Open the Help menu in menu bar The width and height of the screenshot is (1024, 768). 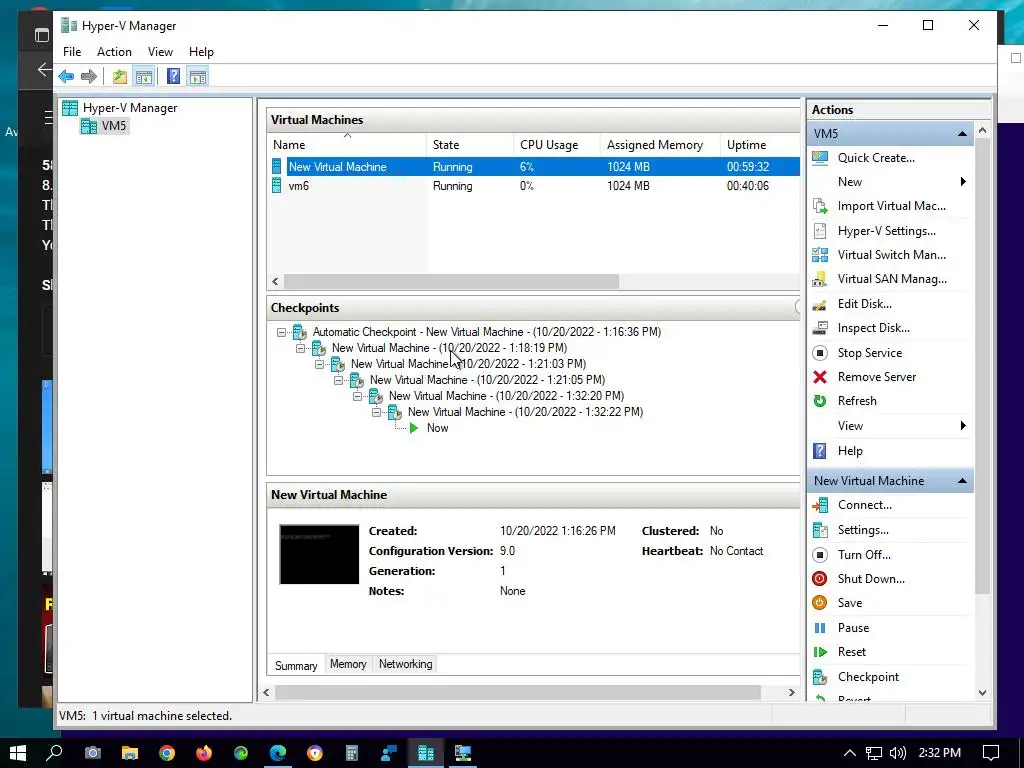point(201,52)
